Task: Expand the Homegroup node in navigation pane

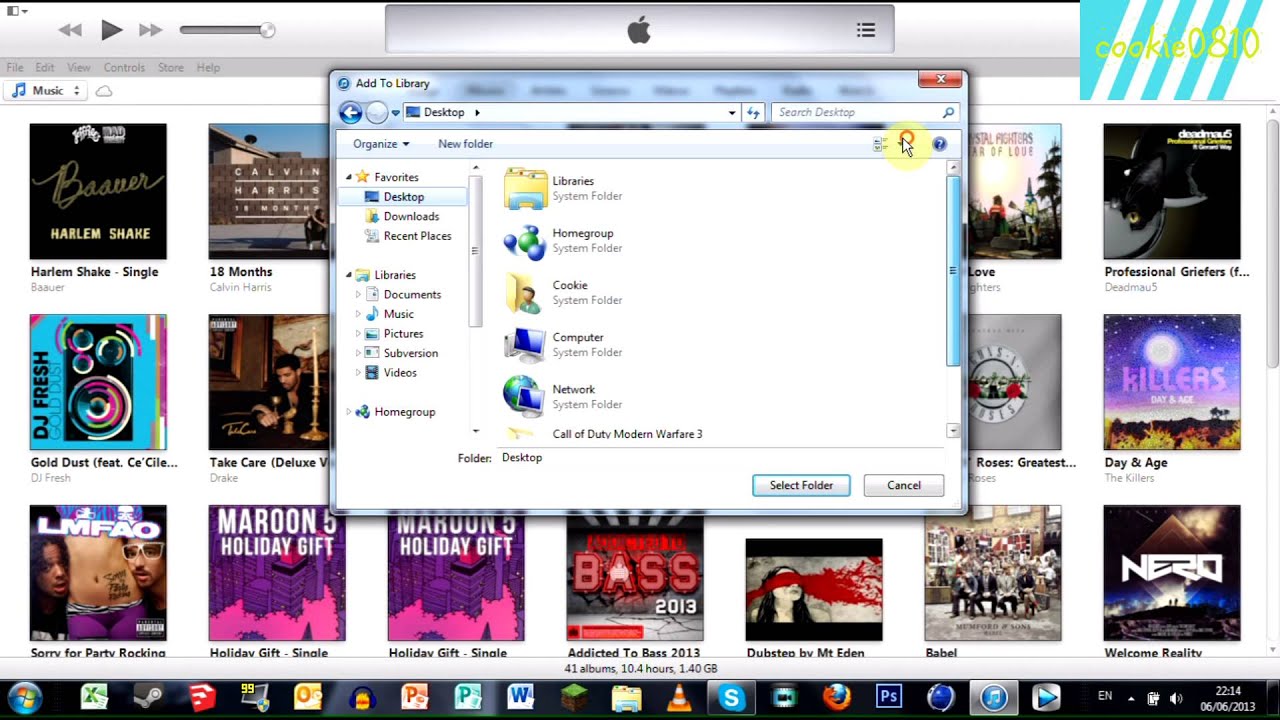Action: 349,412
